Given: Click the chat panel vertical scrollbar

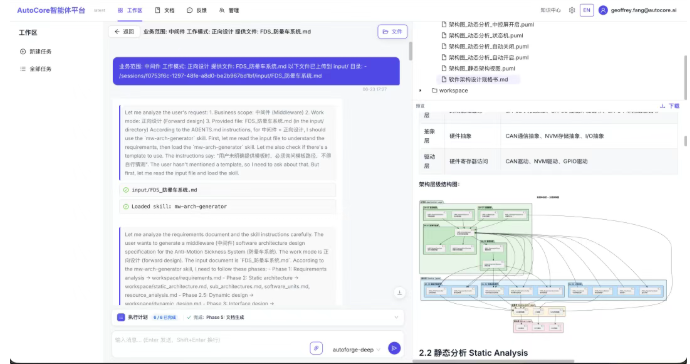Looking at the screenshot, I should tap(410, 51).
